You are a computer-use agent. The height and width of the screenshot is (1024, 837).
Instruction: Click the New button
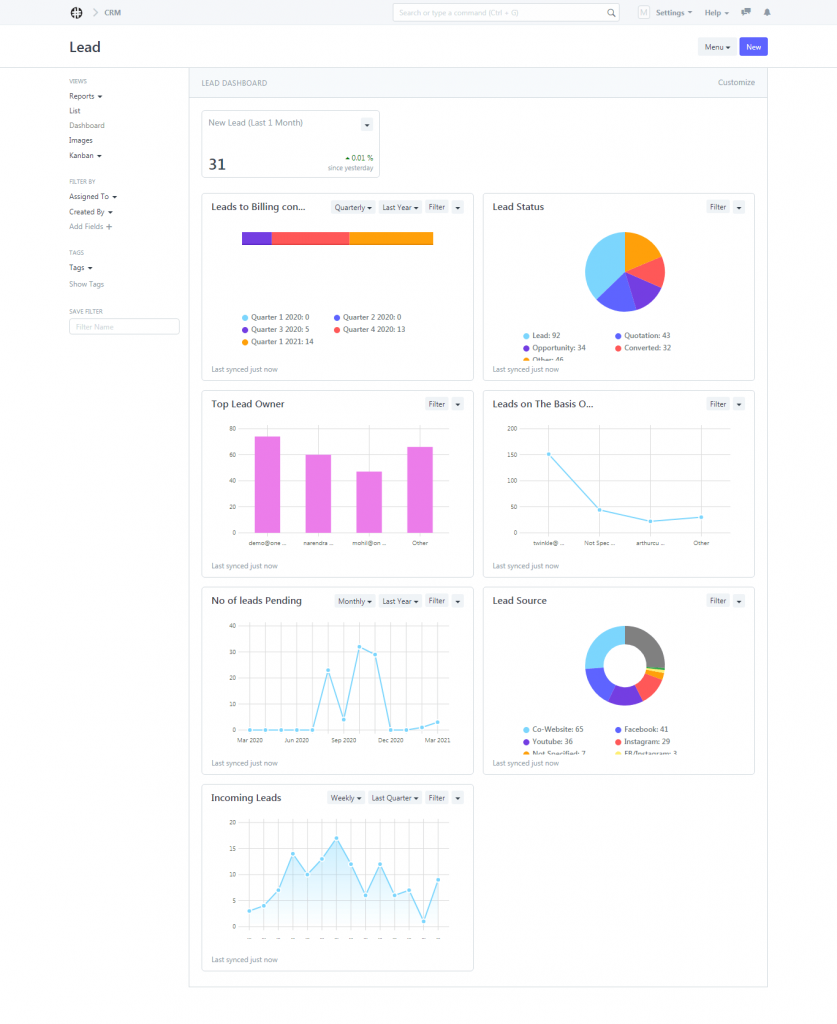[753, 47]
